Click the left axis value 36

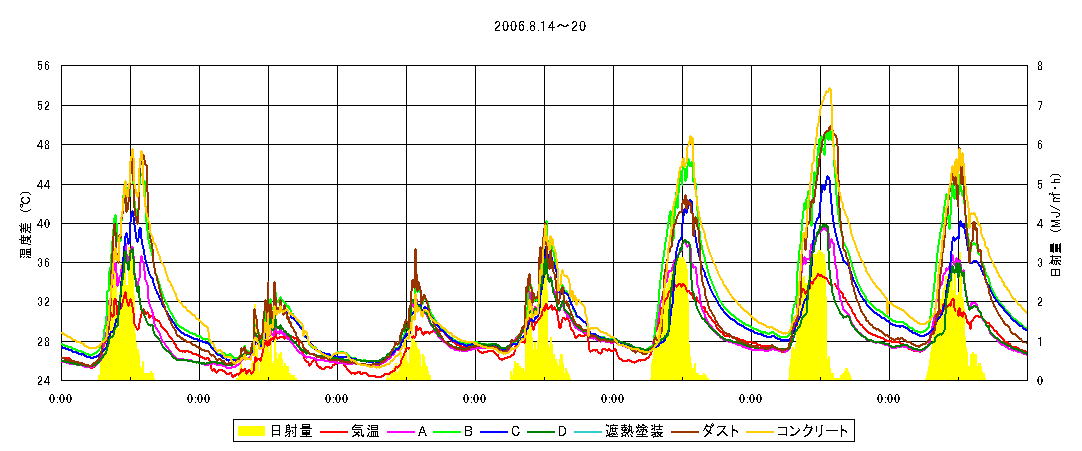tap(45, 263)
